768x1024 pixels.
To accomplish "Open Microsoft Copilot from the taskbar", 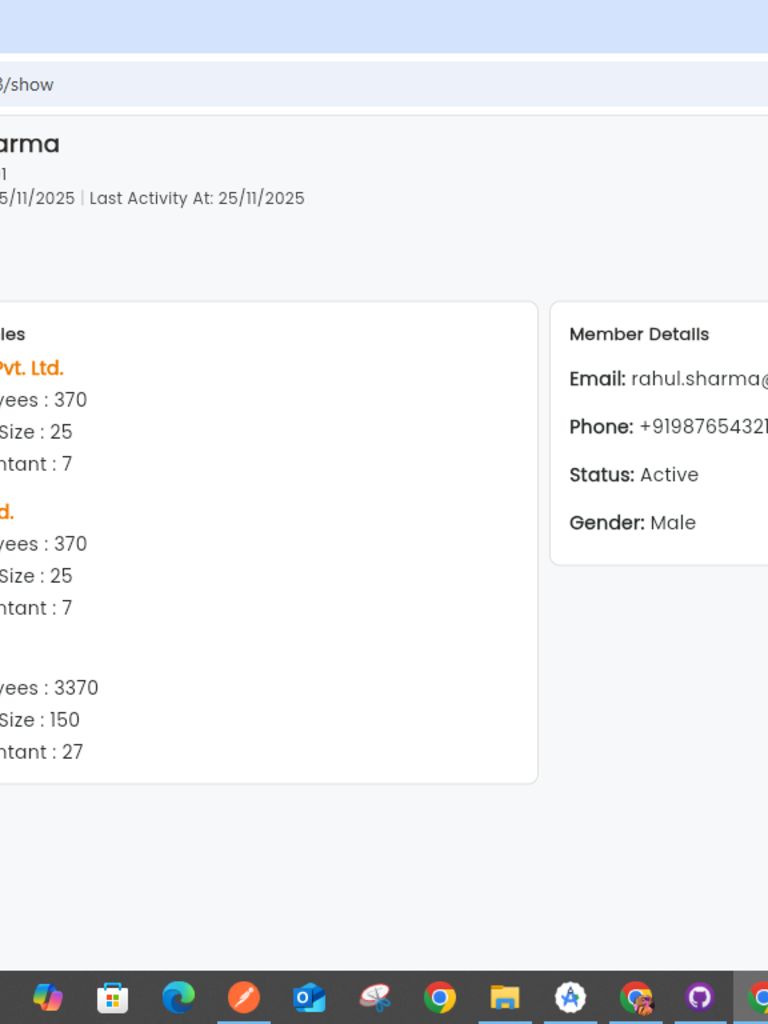I will 47,997.
